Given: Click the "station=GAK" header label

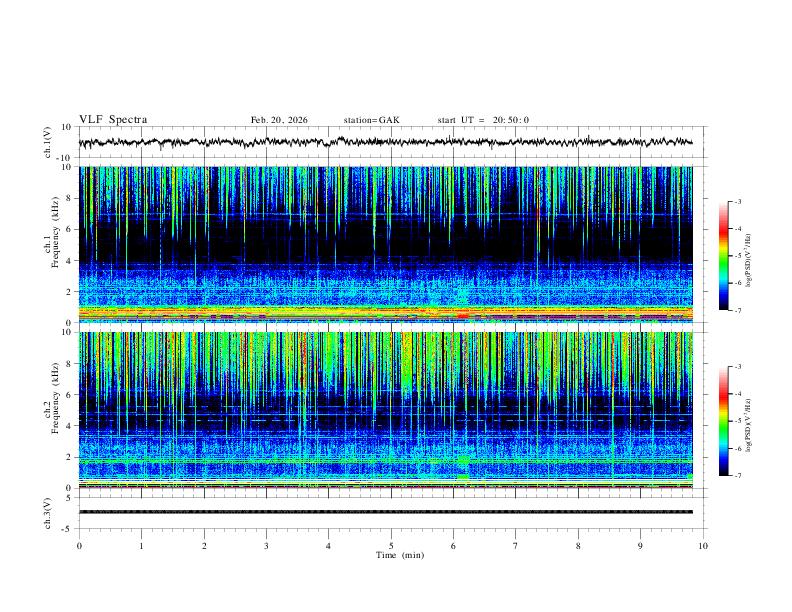Looking at the screenshot, I should click(x=371, y=120).
